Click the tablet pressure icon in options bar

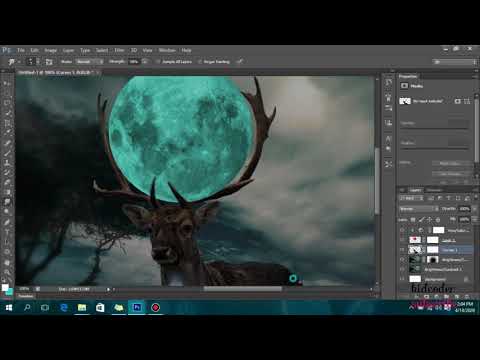coord(239,61)
